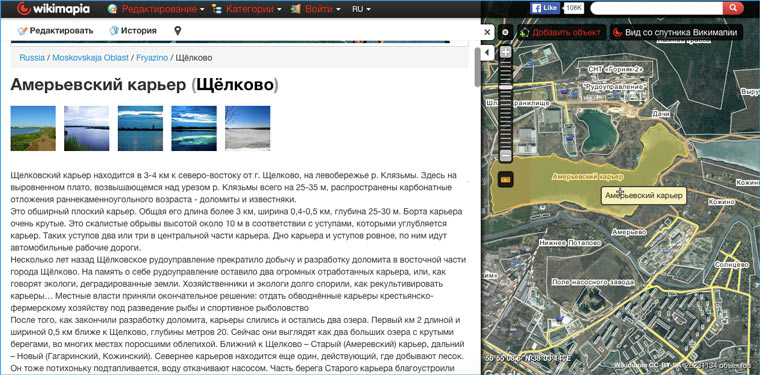Viewport: 760px width, 375px height.
Task: Click the Амерьево map label
Action: [629, 232]
